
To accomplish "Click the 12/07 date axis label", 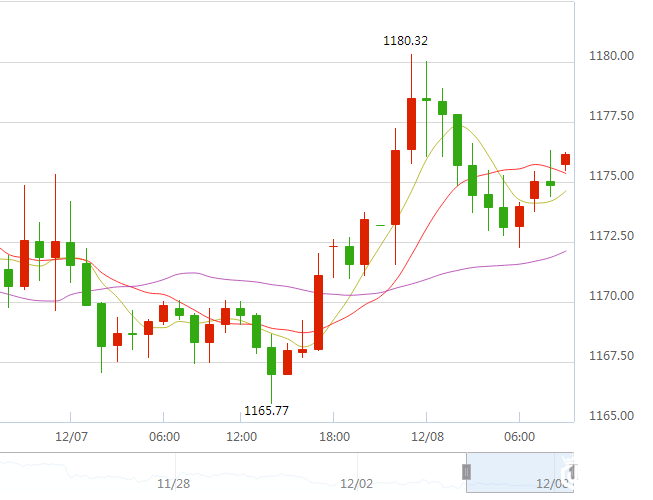I will point(71,437).
